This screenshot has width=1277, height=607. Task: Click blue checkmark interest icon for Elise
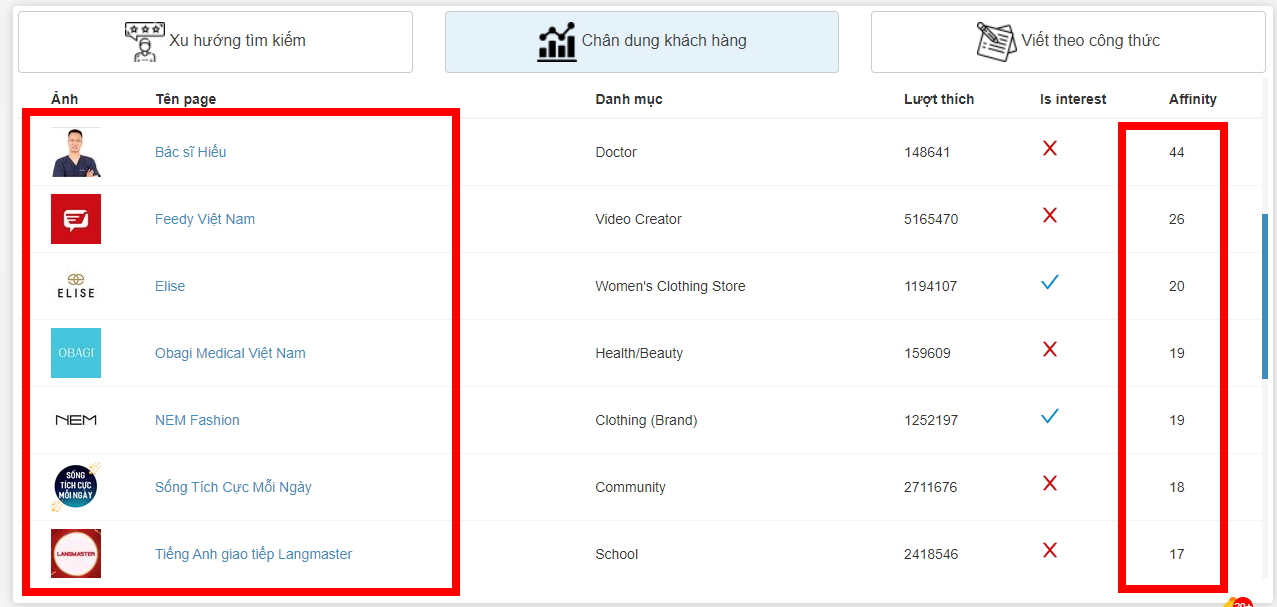1050,282
